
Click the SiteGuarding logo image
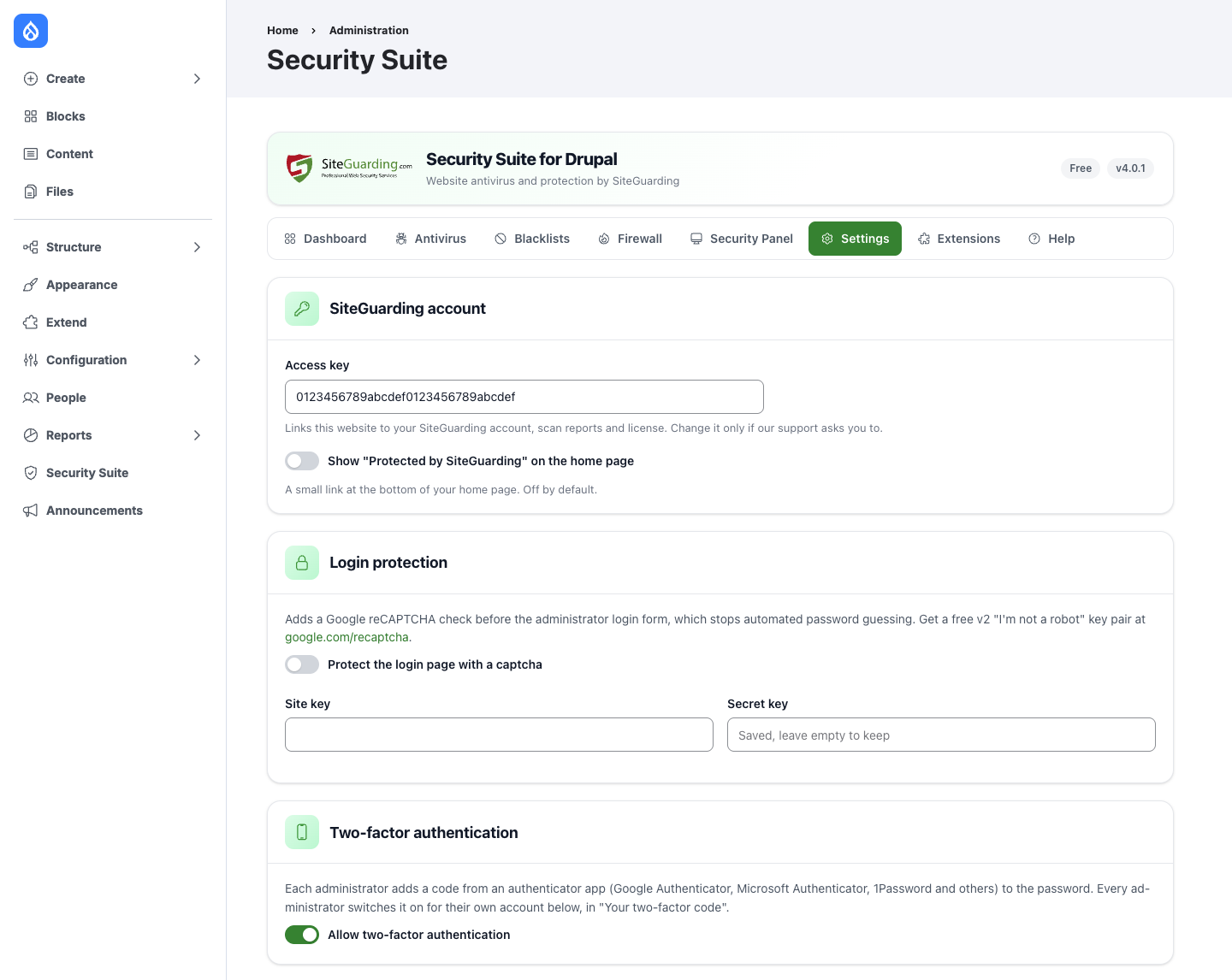pyautogui.click(x=348, y=168)
